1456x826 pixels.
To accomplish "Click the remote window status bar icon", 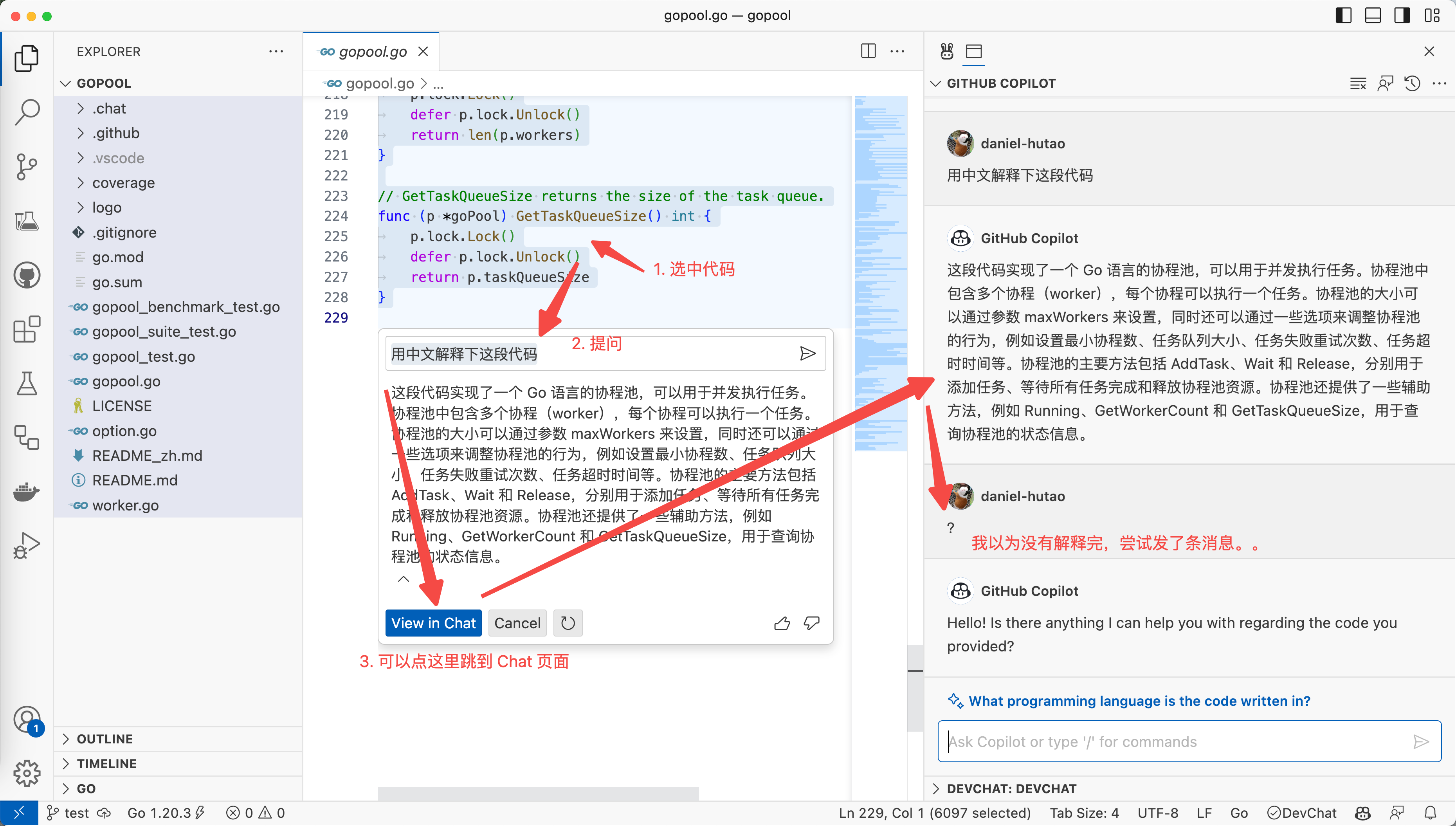I will pyautogui.click(x=19, y=813).
